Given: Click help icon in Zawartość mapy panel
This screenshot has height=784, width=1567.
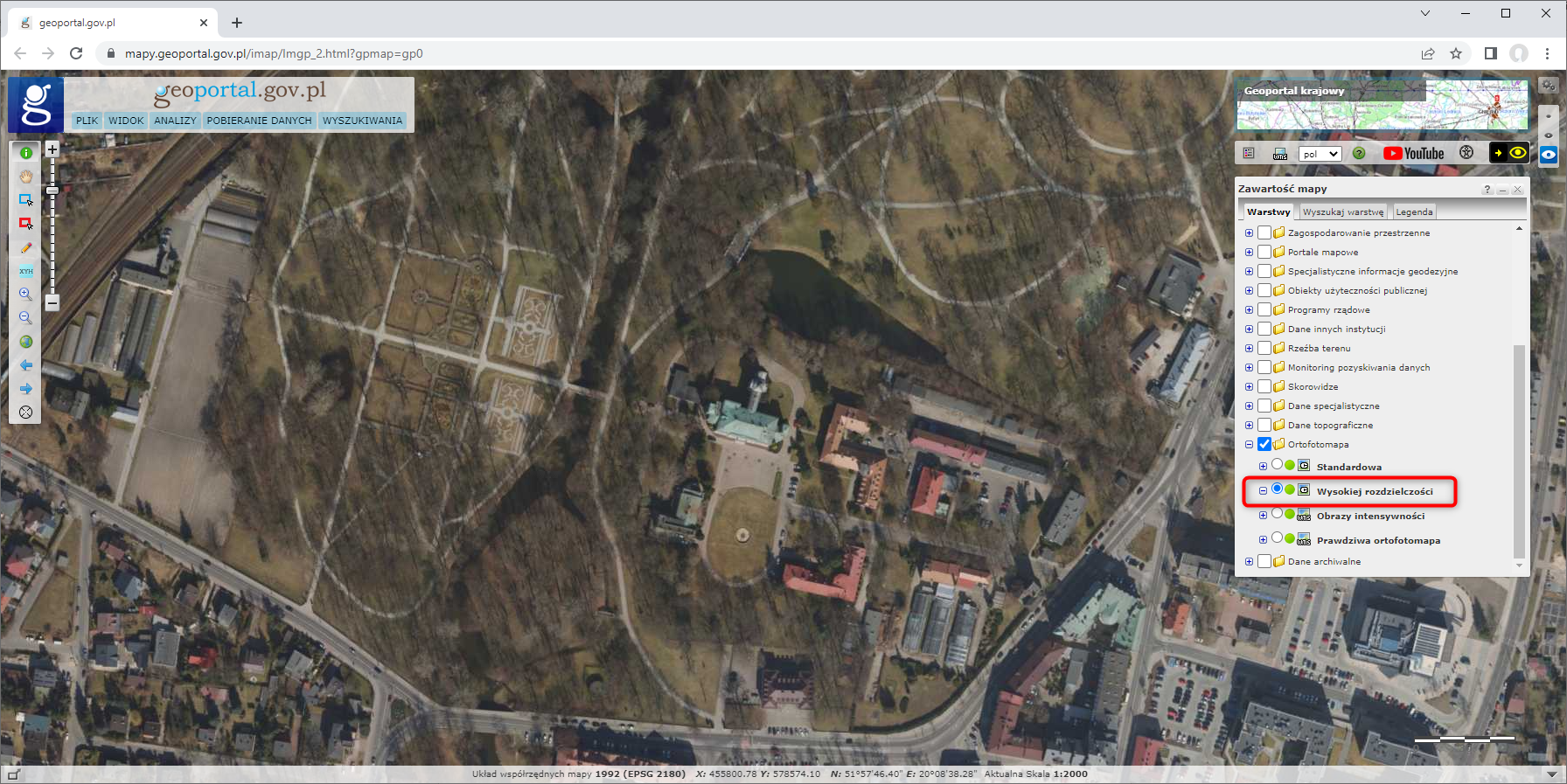Looking at the screenshot, I should (1487, 189).
